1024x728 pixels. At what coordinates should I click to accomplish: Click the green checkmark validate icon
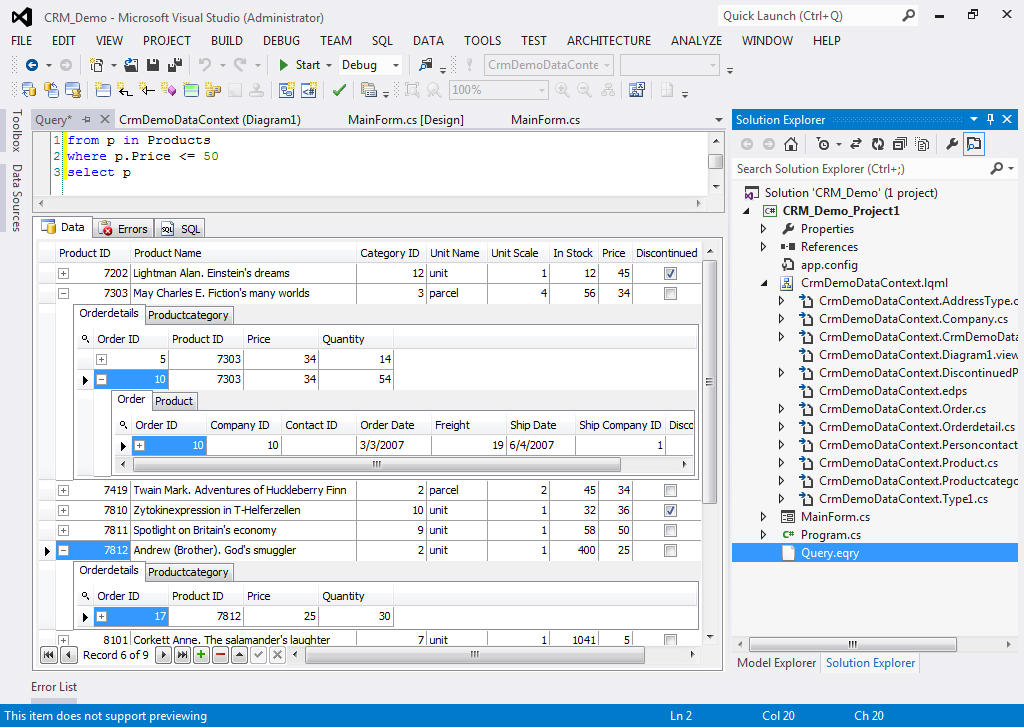pos(339,90)
